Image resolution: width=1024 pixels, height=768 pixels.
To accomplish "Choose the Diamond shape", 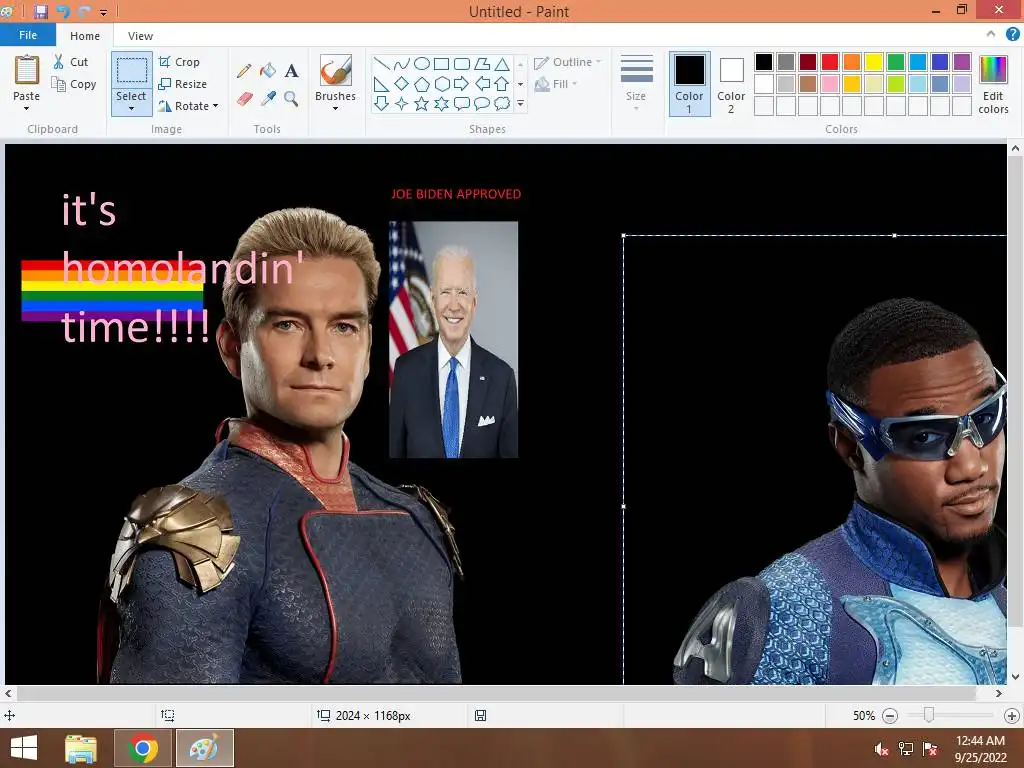I will pos(402,84).
